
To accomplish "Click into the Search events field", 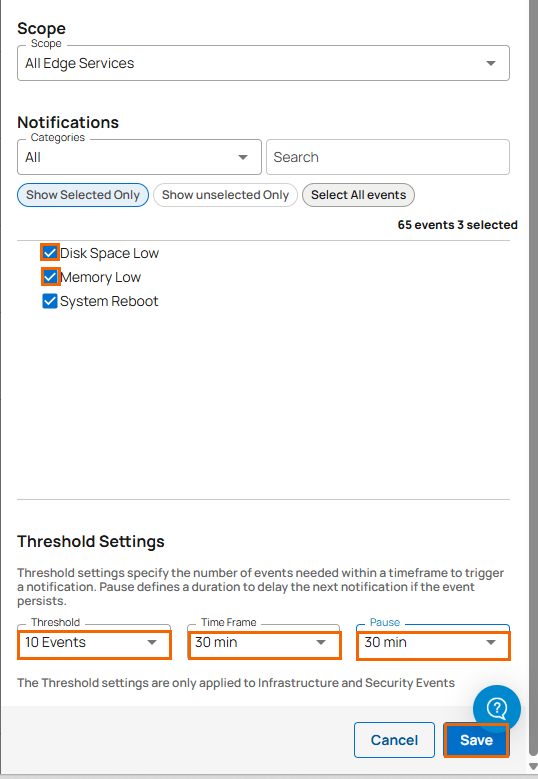I will coord(388,157).
